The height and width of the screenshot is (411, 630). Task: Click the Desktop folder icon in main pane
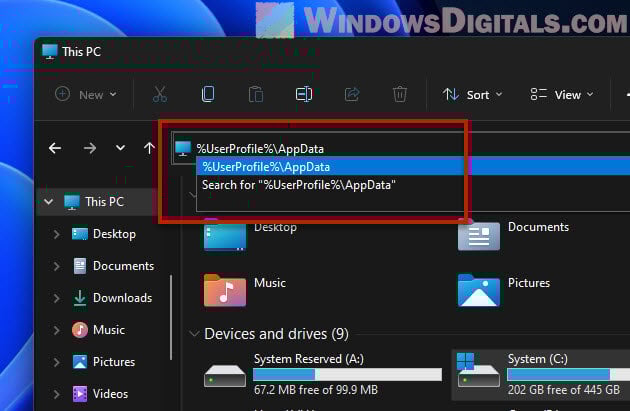(225, 235)
